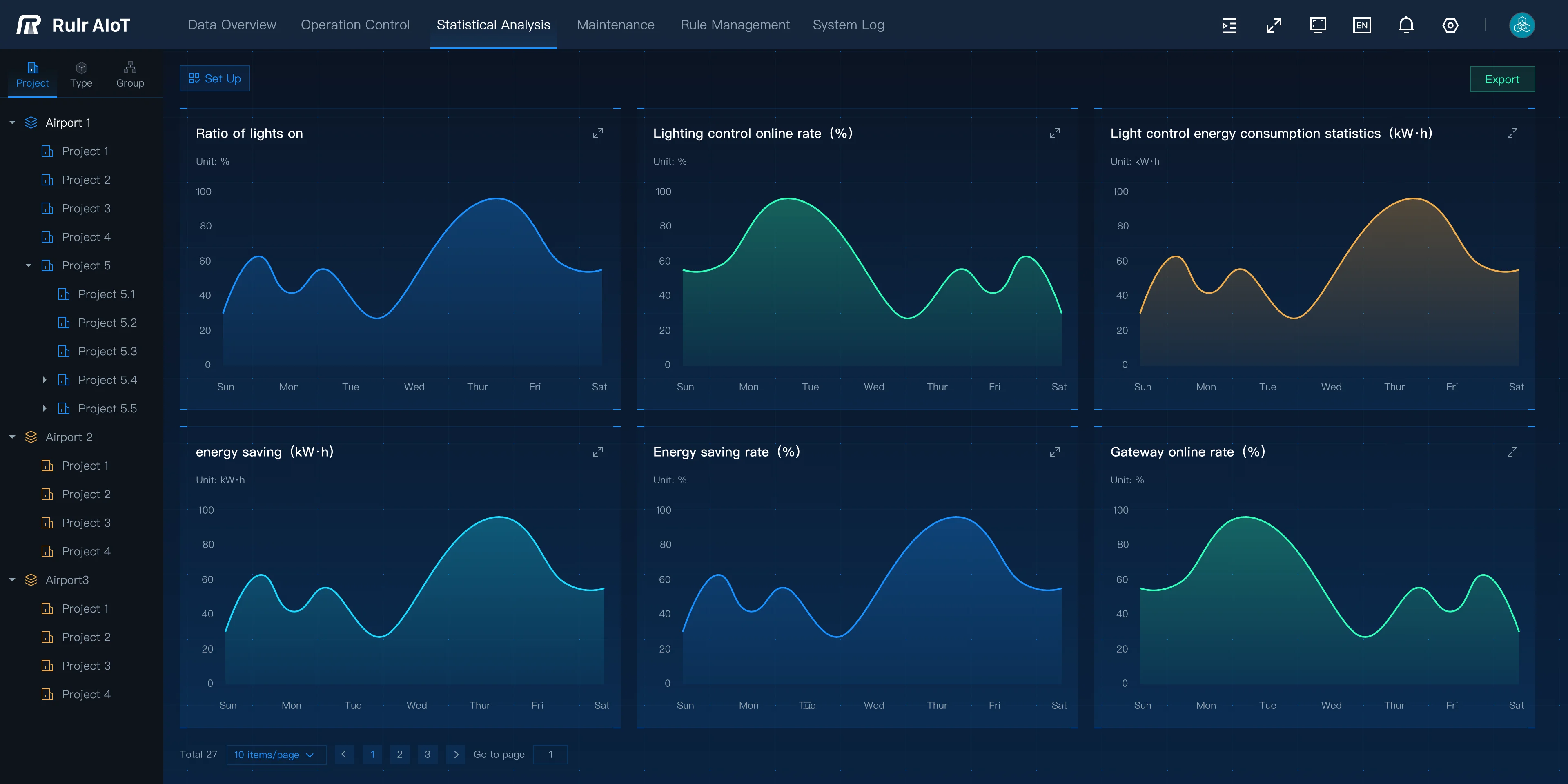Go to pagination page 3
Viewport: 1568px width, 784px height.
pyautogui.click(x=427, y=755)
